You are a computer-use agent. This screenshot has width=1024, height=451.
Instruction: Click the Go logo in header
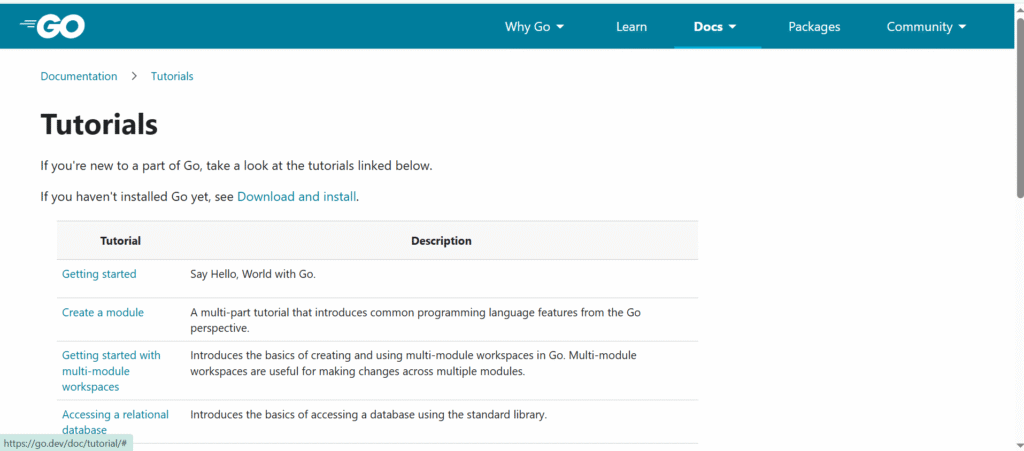pos(52,27)
